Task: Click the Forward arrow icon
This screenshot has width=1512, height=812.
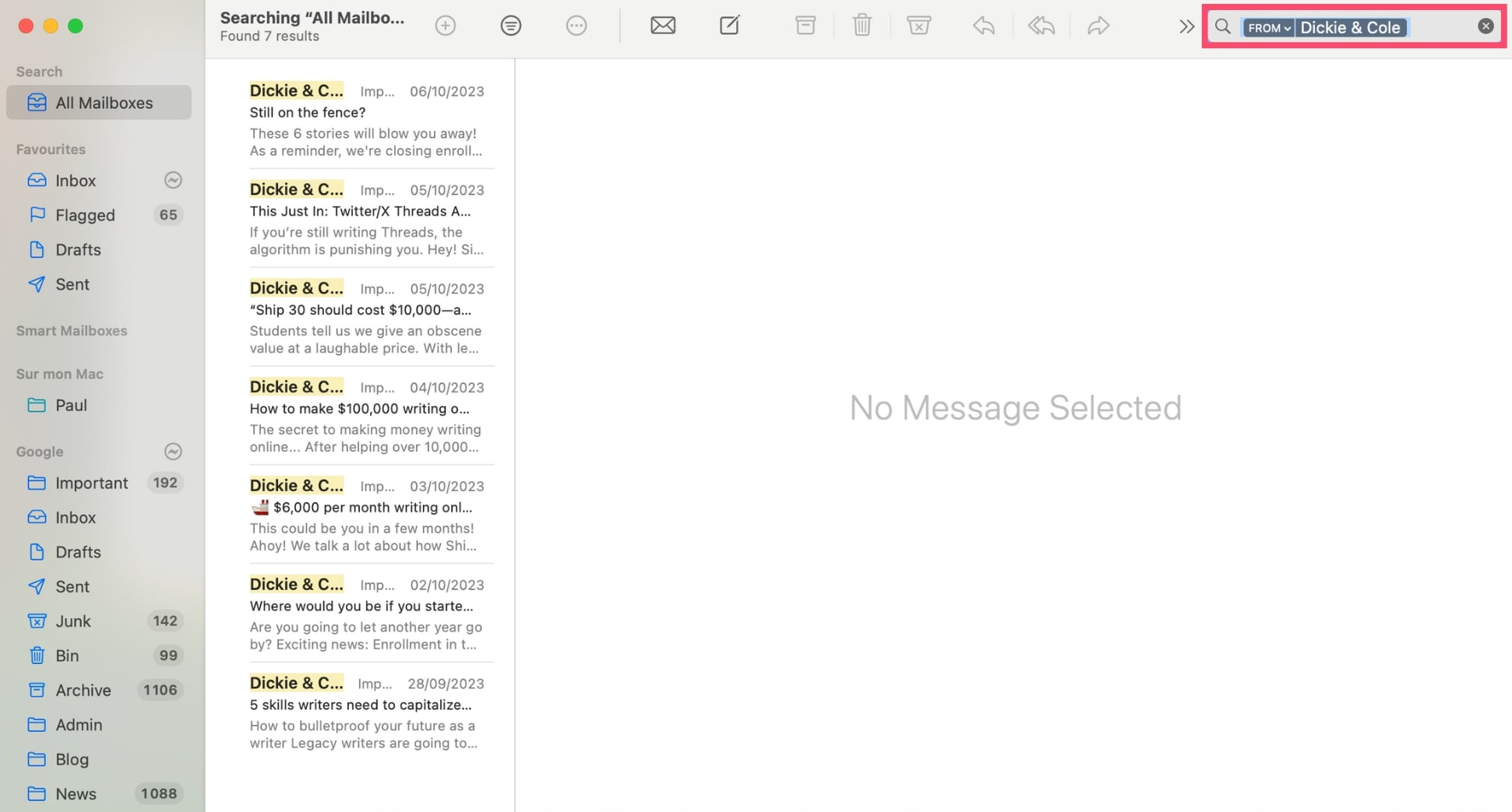Action: 1098,26
